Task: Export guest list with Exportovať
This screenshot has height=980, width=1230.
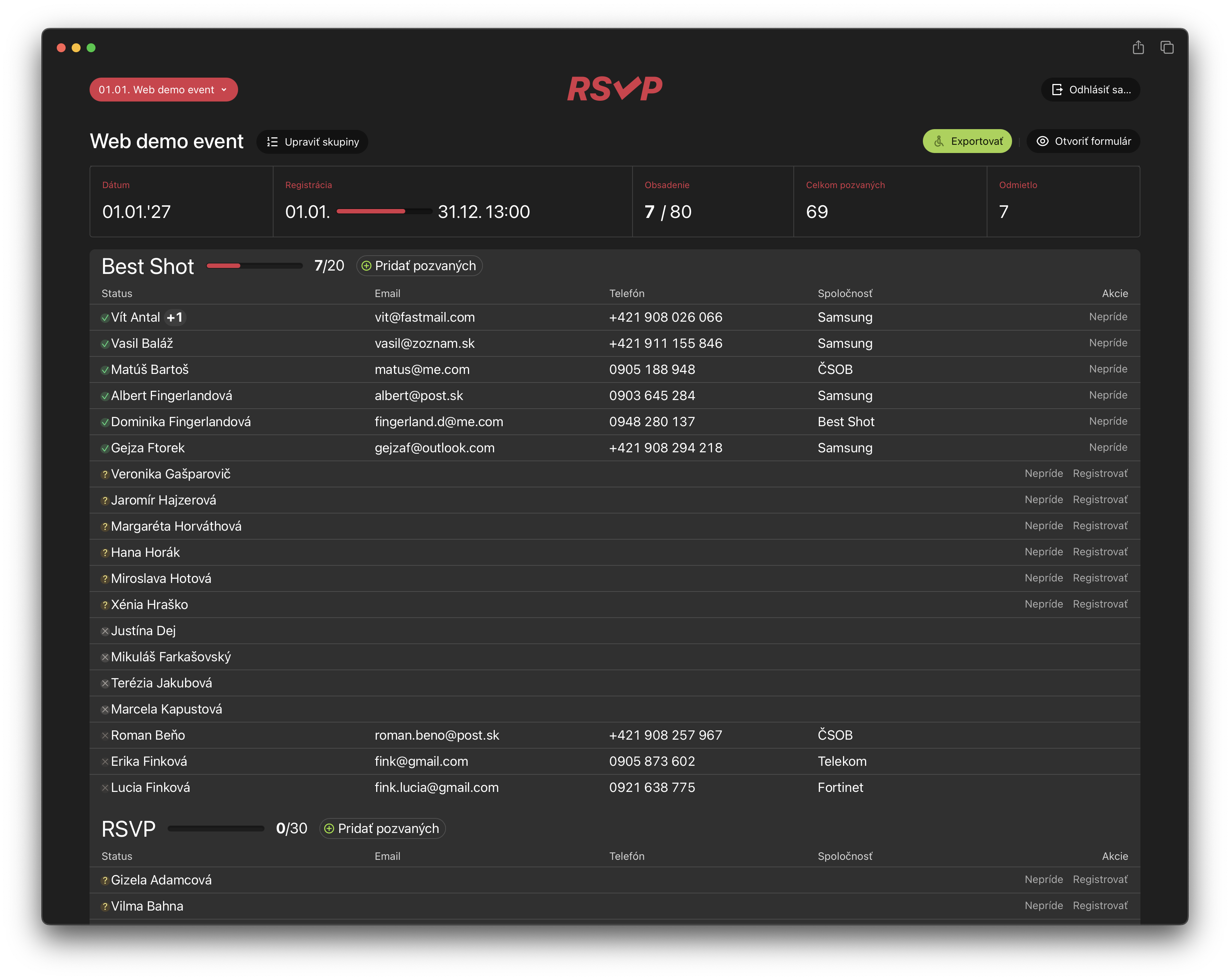Action: click(967, 141)
